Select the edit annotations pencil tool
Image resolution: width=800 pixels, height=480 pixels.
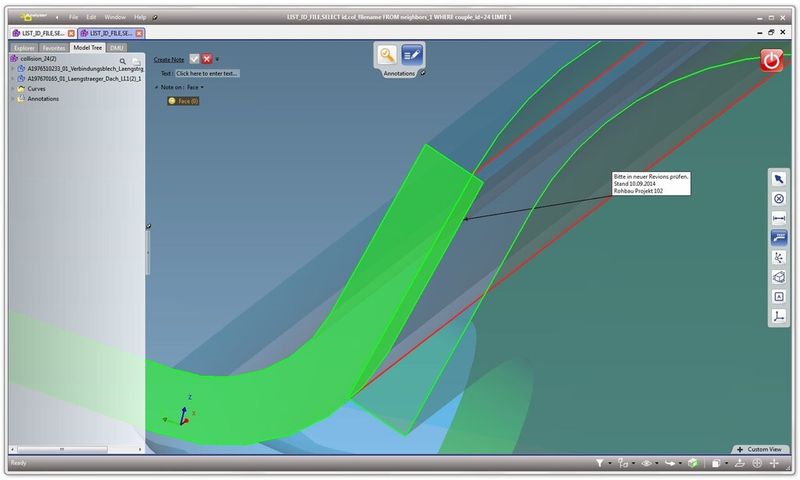point(412,55)
